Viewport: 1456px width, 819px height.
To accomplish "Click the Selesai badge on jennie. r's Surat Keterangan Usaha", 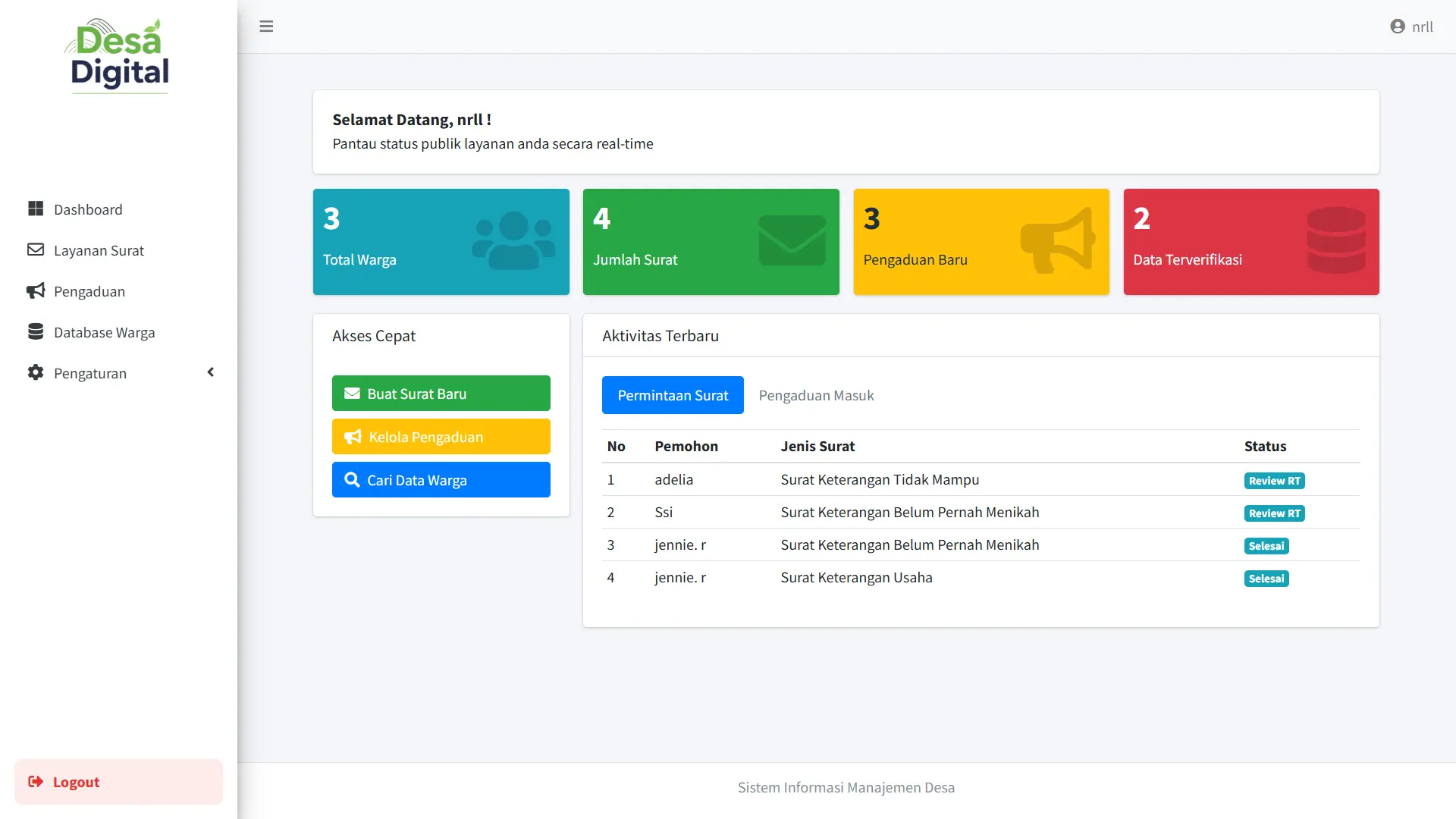I will pos(1266,578).
